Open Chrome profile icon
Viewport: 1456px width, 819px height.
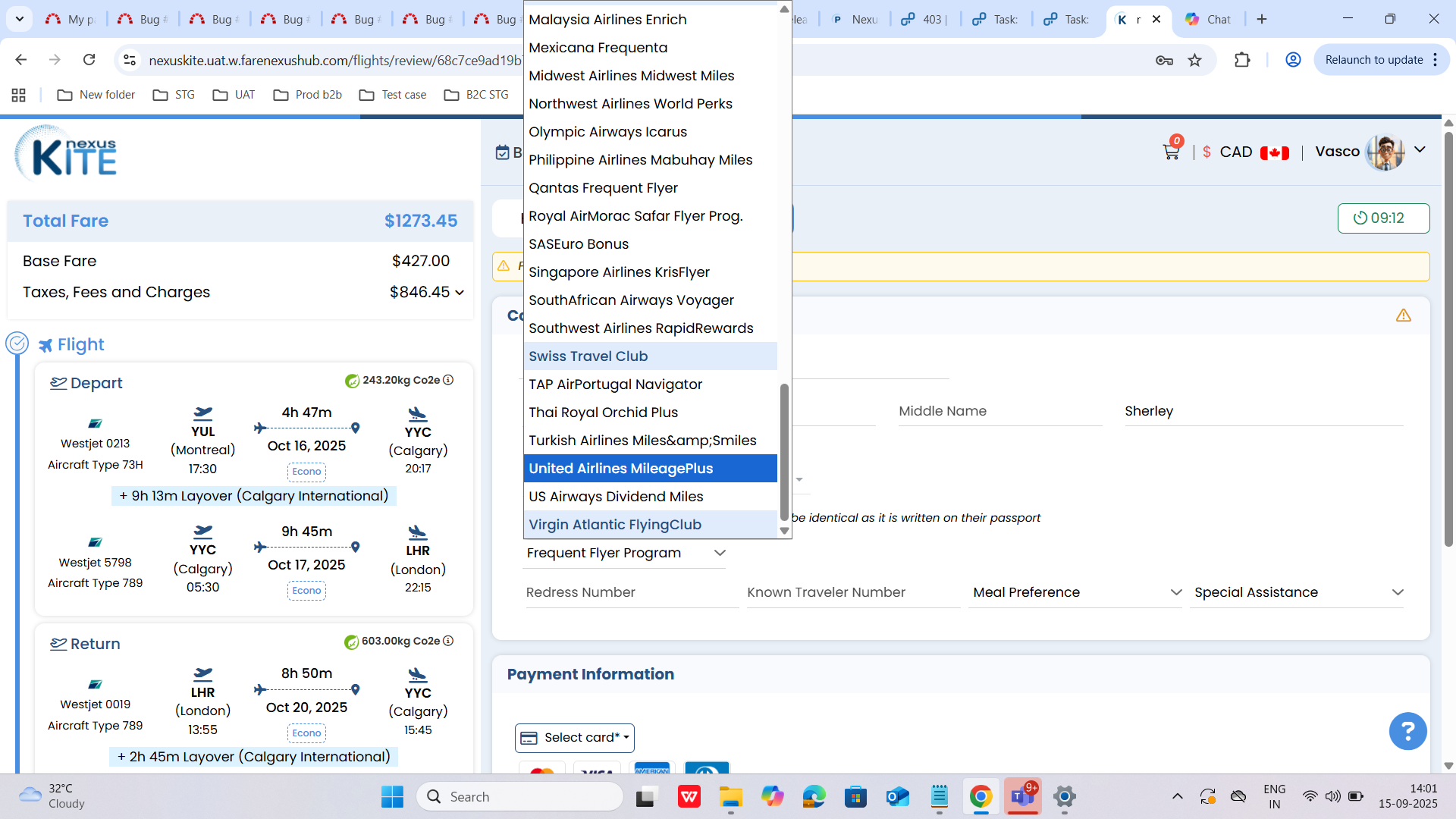pyautogui.click(x=1293, y=60)
